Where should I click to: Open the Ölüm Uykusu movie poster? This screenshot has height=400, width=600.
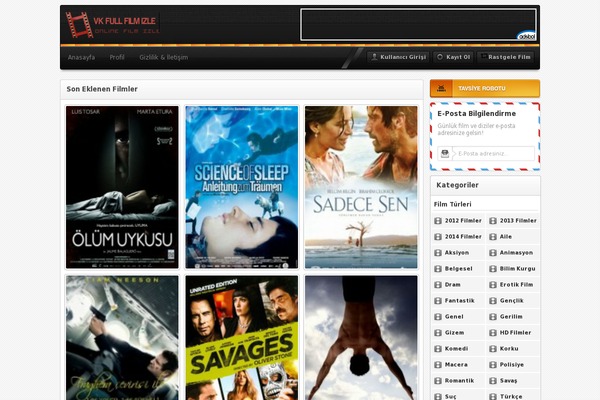tap(122, 187)
